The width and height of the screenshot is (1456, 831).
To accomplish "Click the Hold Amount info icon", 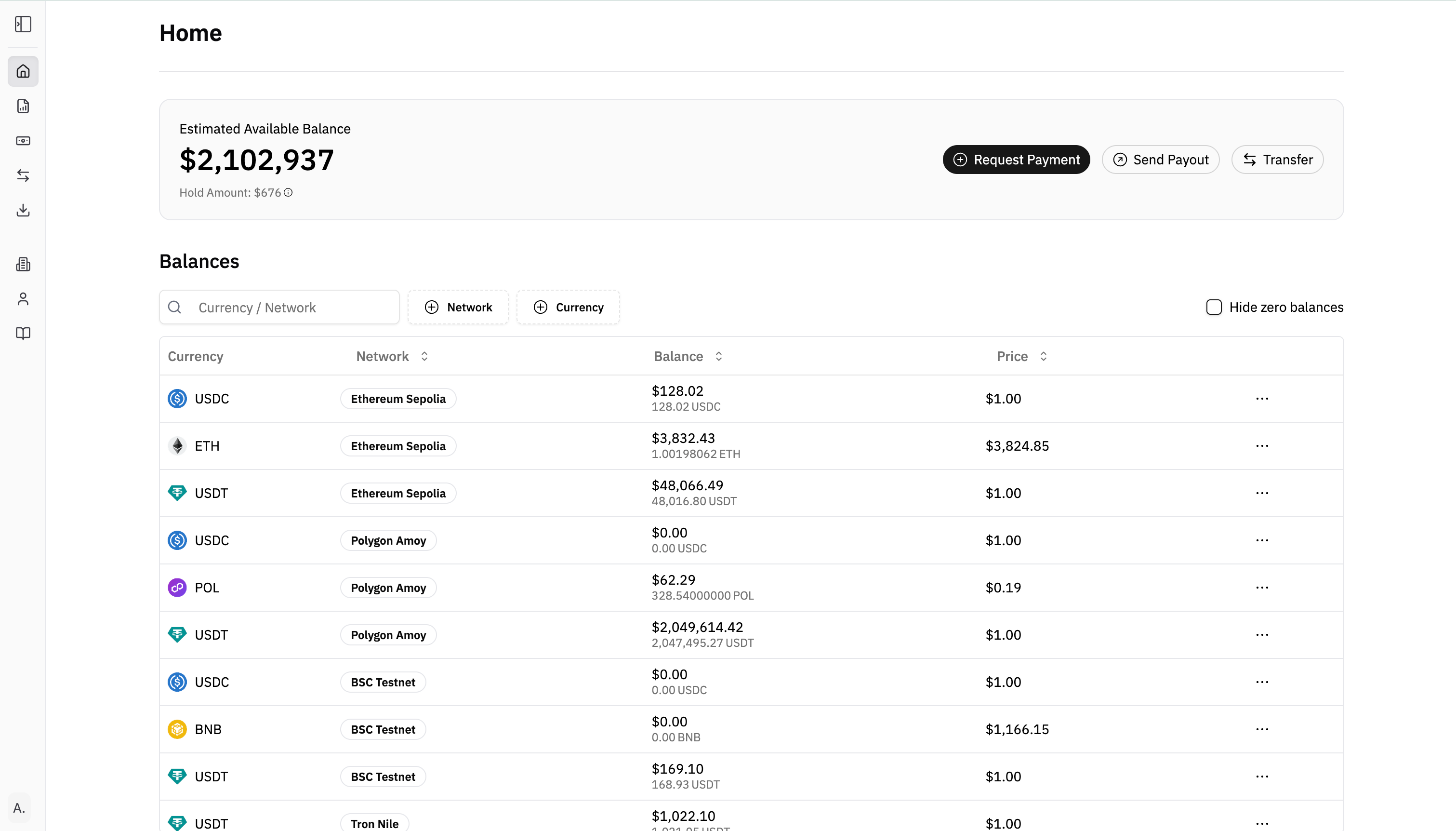I will (289, 193).
